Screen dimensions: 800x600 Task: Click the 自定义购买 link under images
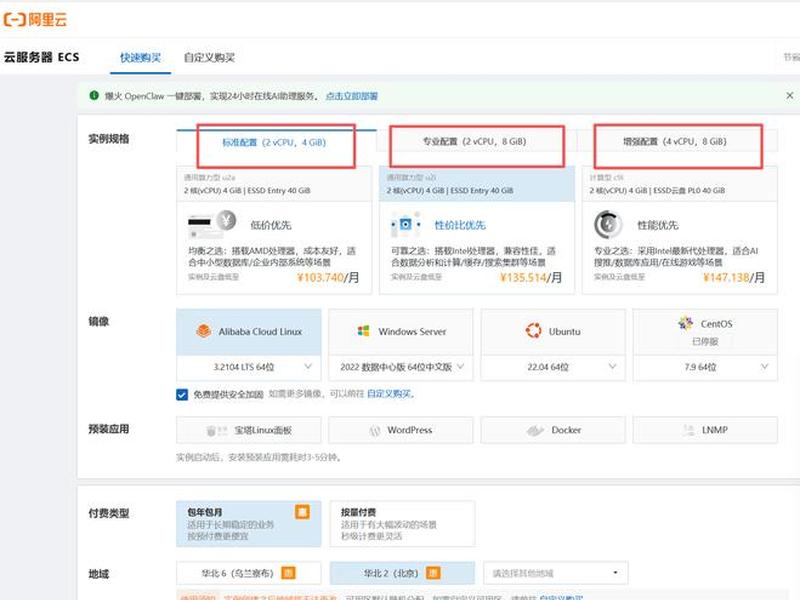point(389,394)
